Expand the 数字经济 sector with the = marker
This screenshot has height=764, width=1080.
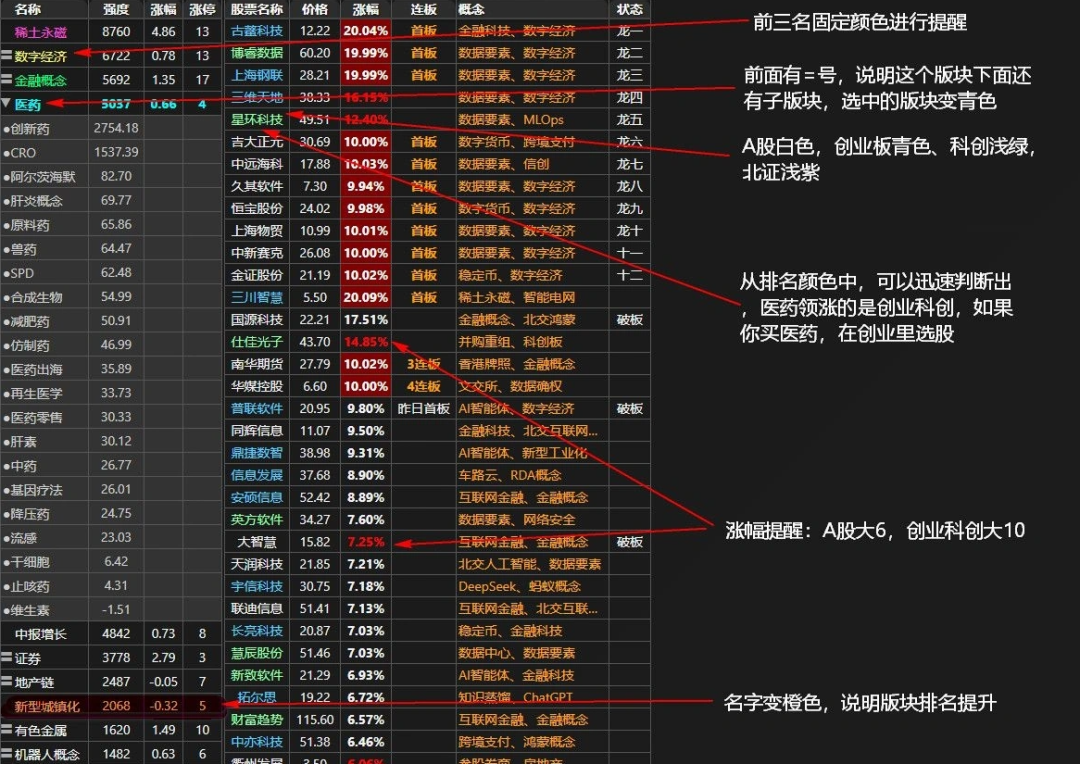pyautogui.click(x=6, y=54)
